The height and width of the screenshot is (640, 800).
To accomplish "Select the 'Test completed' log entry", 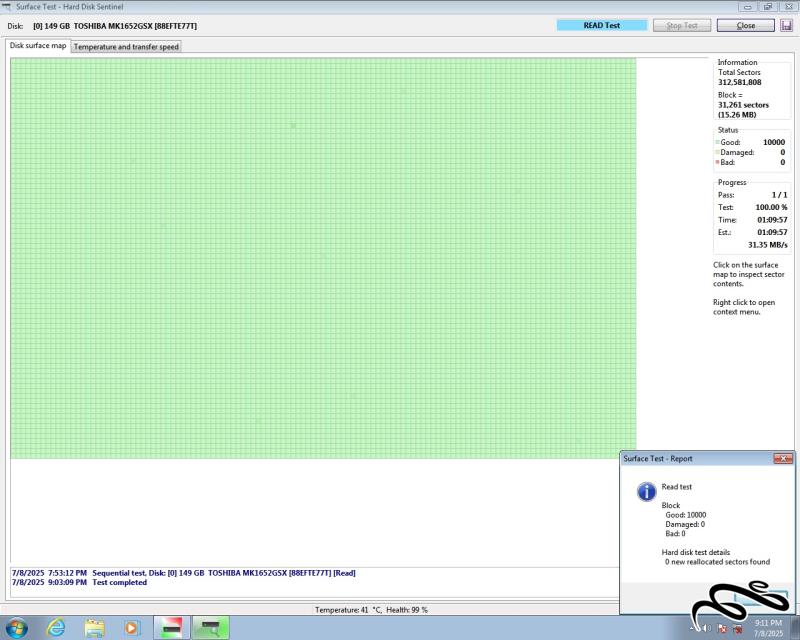I will tap(79, 582).
